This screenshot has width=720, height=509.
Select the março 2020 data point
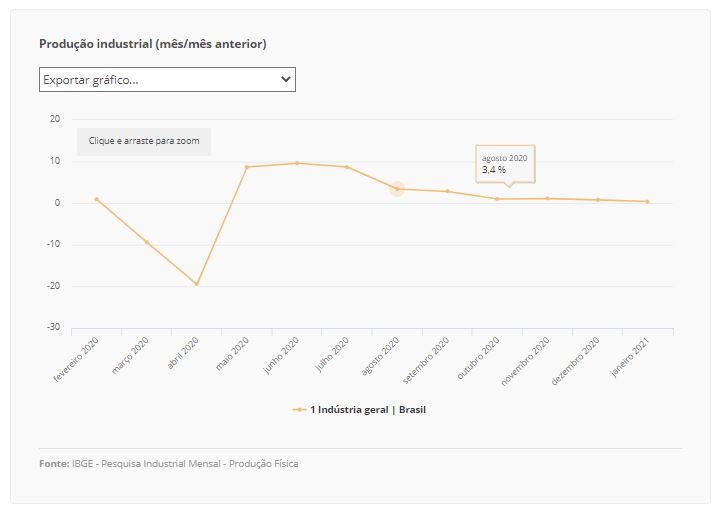tap(147, 242)
